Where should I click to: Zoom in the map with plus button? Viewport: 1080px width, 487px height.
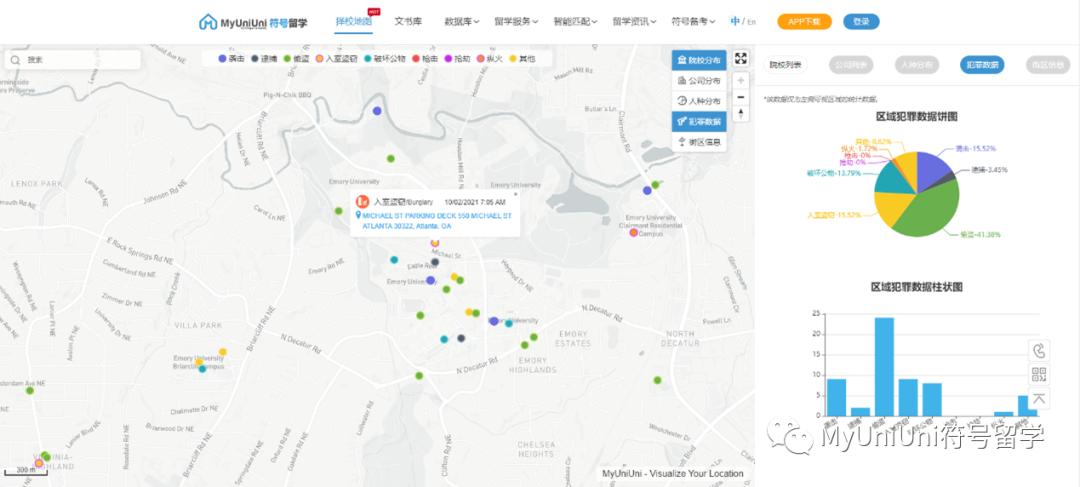pos(740,81)
